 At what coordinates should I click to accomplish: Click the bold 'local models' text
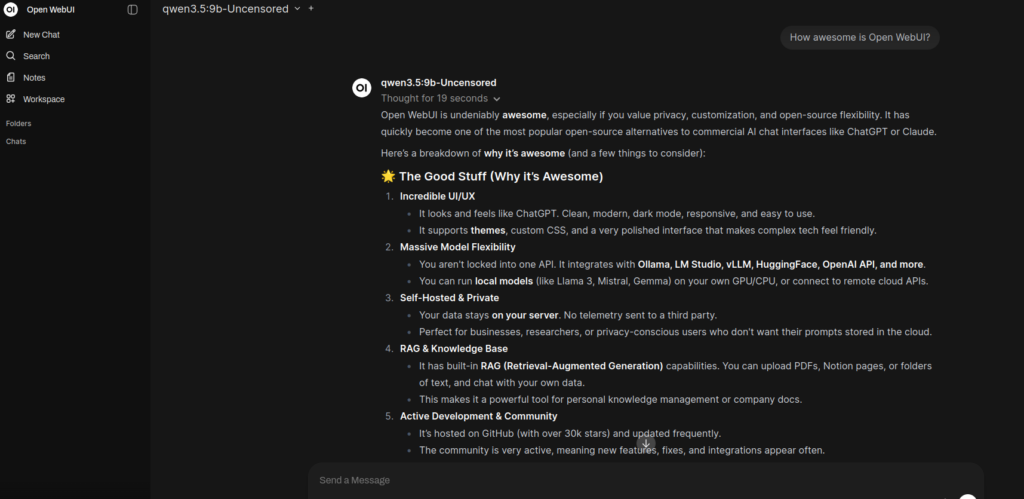(504, 281)
